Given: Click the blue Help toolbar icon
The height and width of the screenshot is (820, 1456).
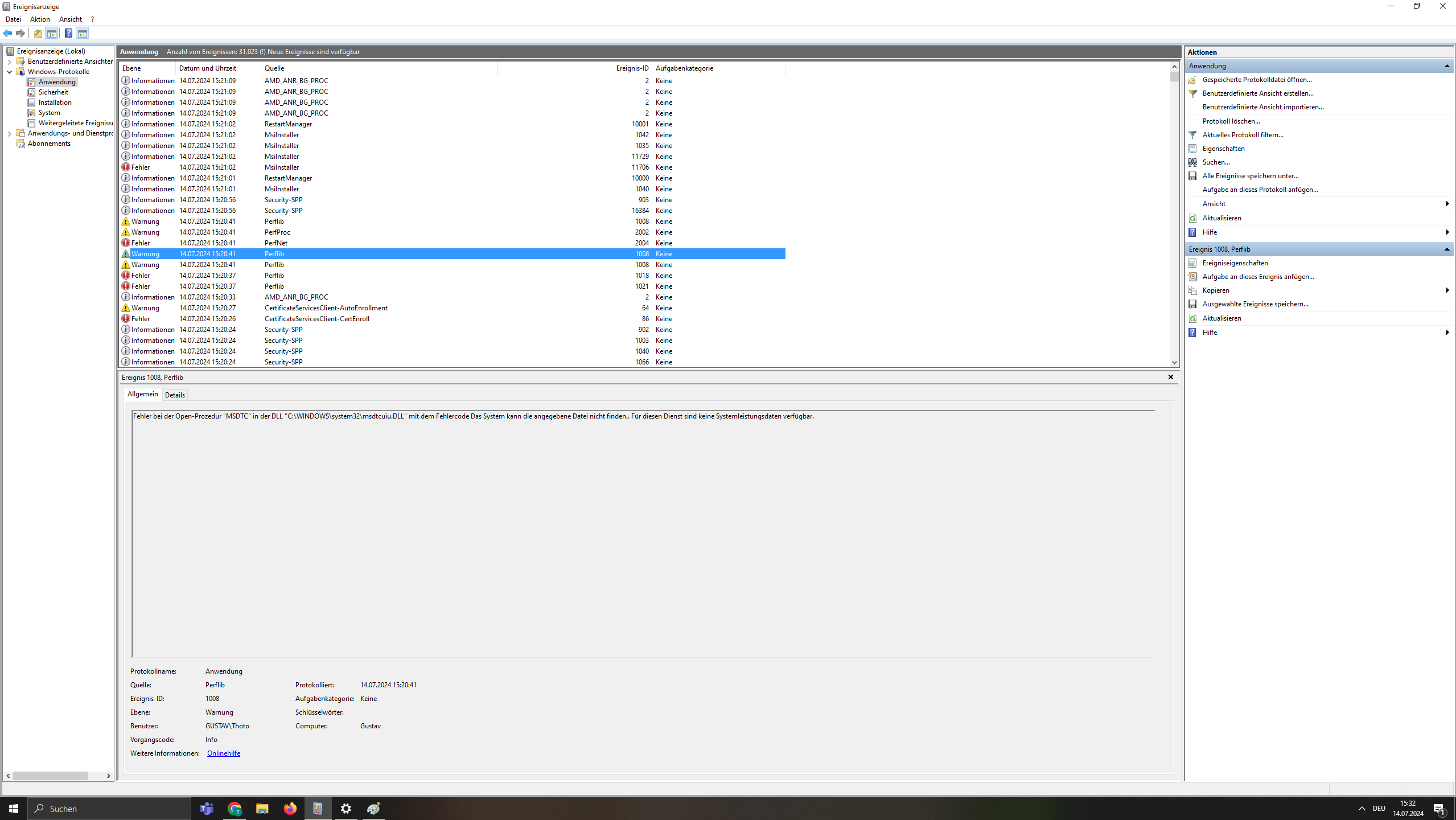Looking at the screenshot, I should (68, 33).
